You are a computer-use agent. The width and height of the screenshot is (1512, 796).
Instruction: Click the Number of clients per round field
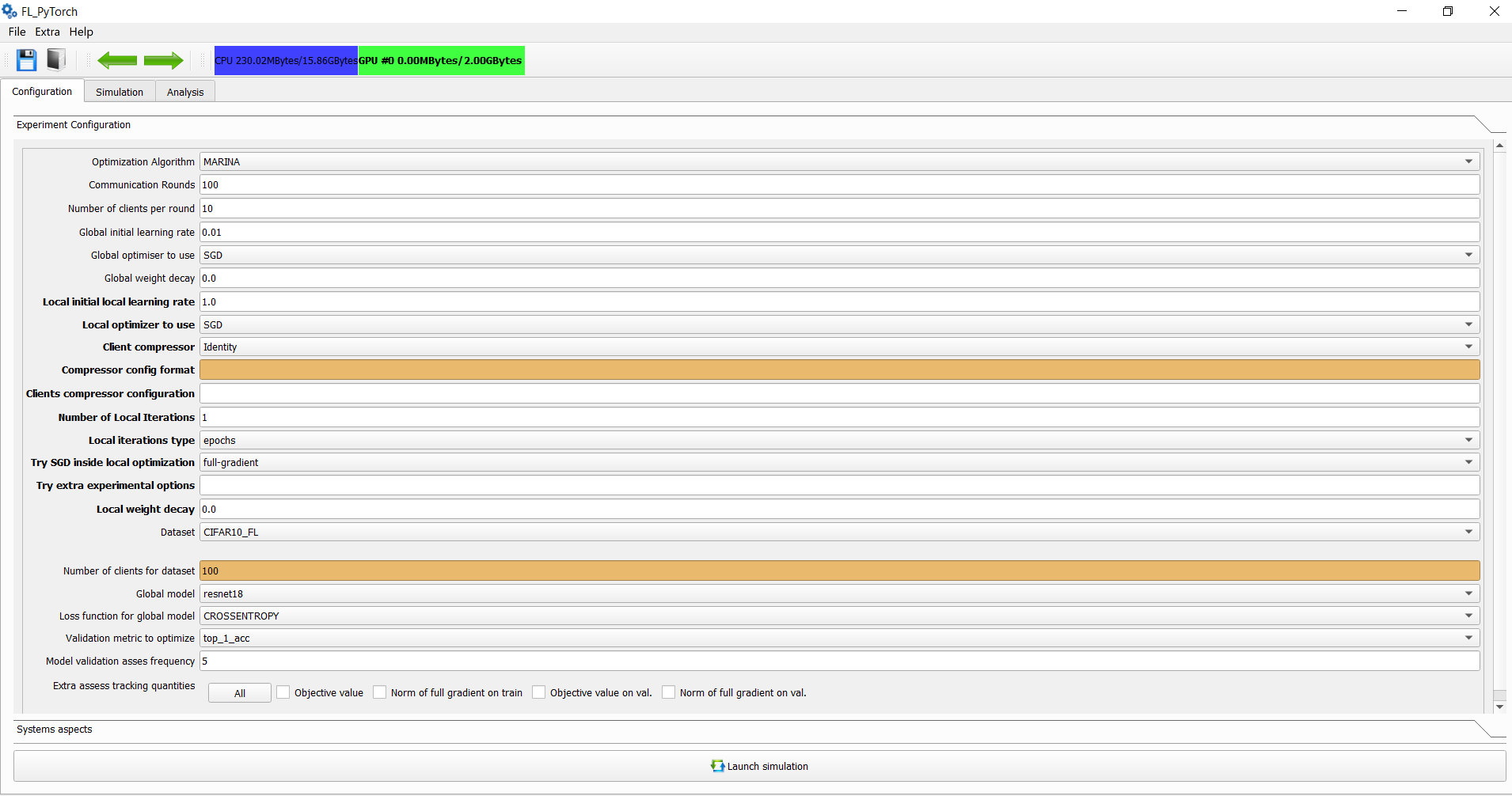pos(839,208)
